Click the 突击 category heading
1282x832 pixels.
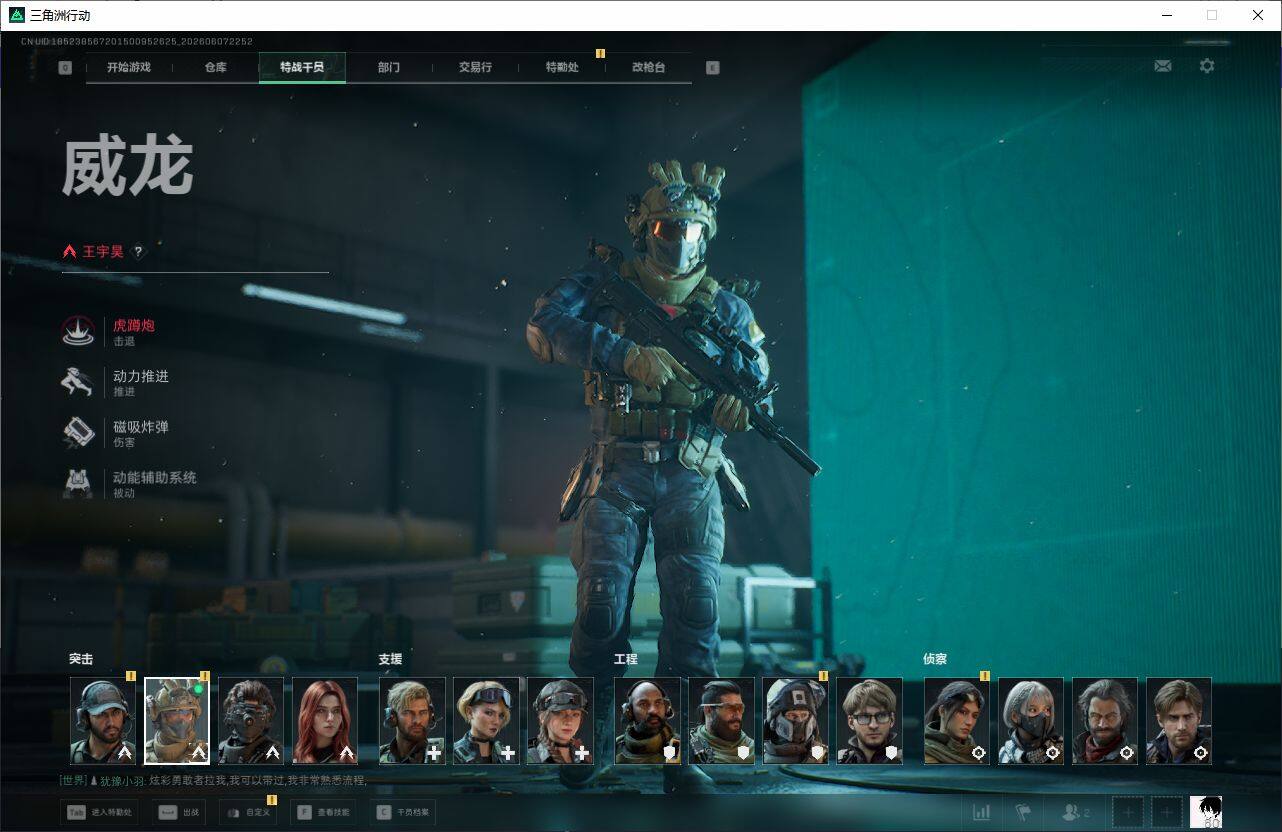coord(81,659)
